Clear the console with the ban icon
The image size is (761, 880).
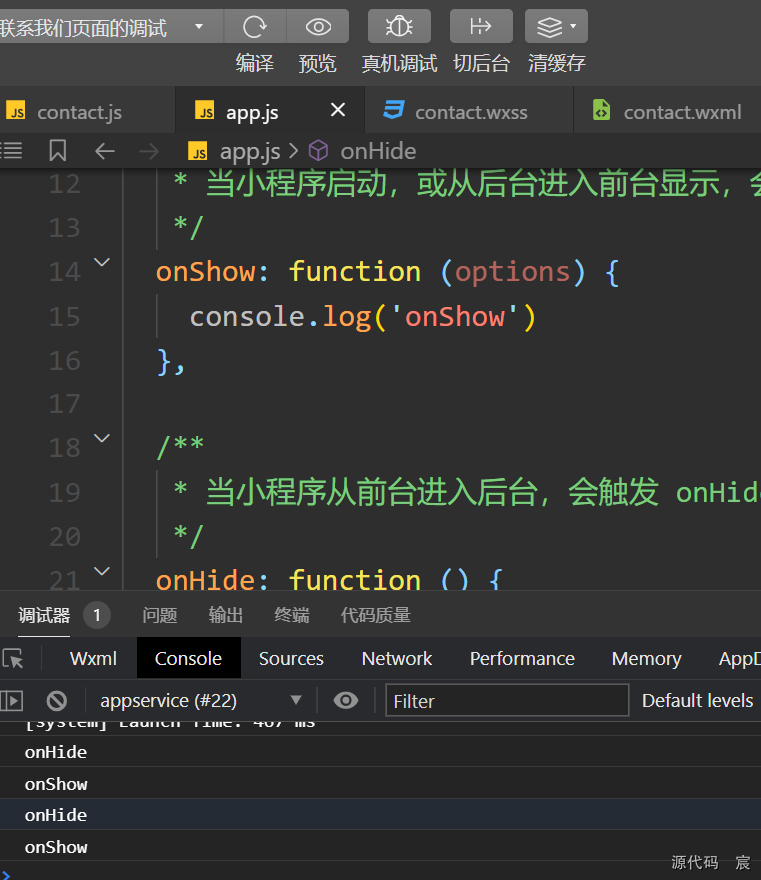click(57, 700)
